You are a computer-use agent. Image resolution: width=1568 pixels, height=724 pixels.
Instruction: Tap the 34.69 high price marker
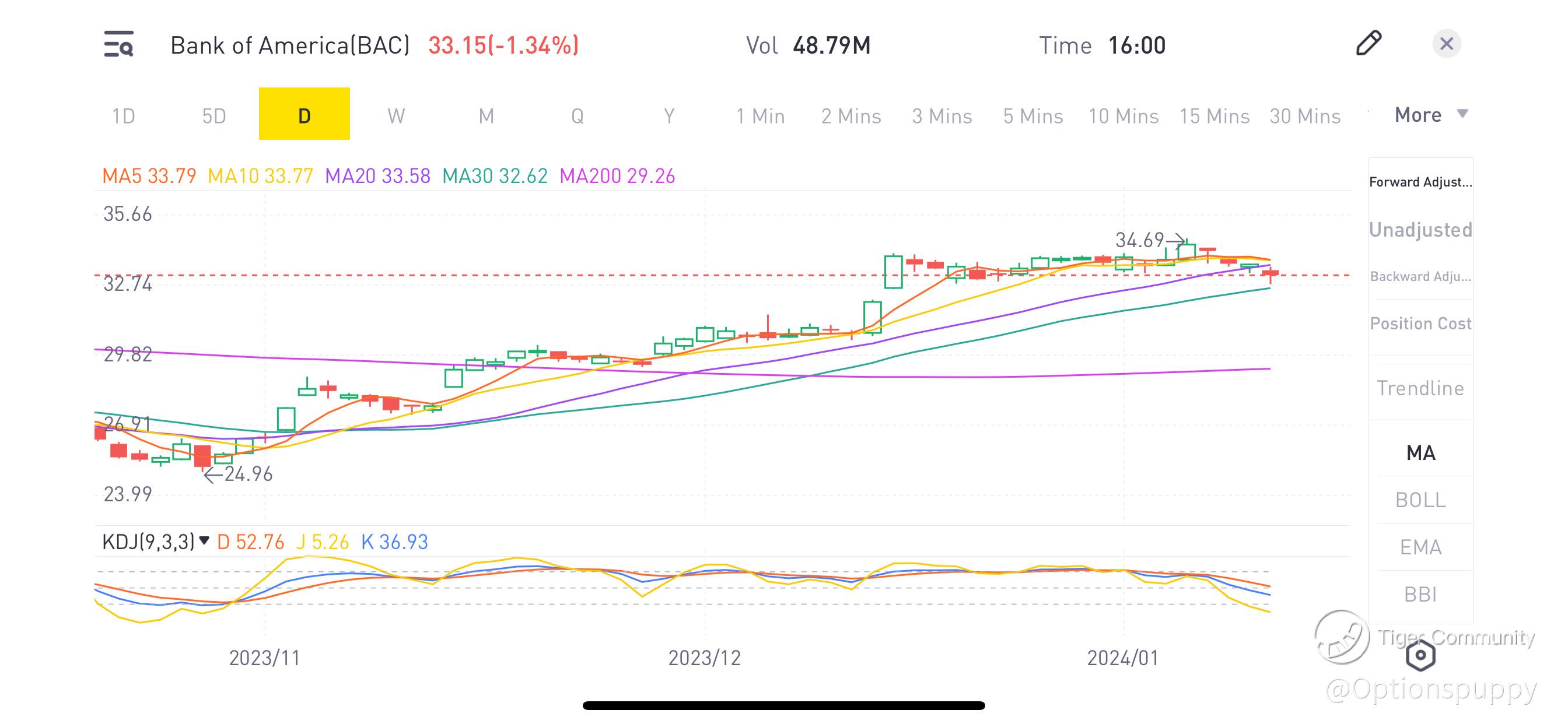click(x=1139, y=240)
